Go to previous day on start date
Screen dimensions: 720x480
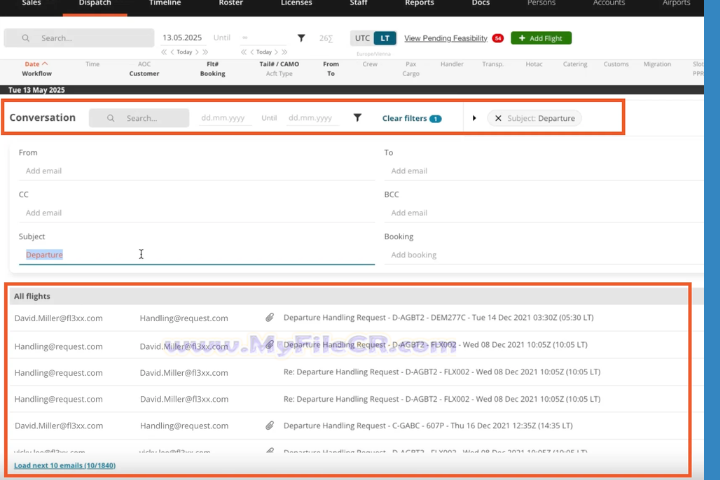(x=172, y=52)
